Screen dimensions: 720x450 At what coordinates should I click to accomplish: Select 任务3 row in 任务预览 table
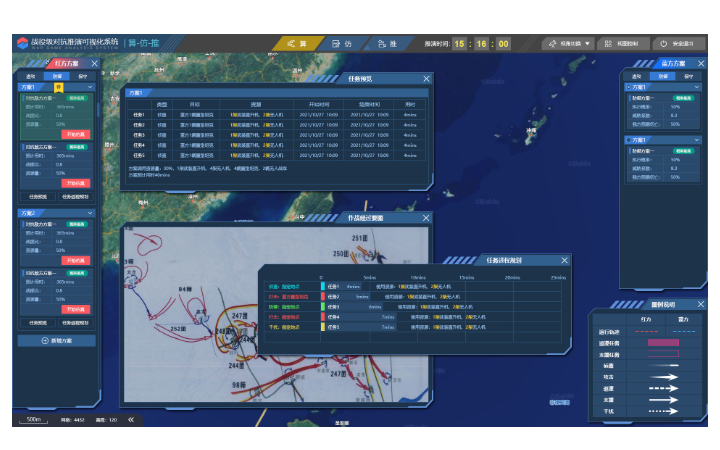[x=276, y=135]
